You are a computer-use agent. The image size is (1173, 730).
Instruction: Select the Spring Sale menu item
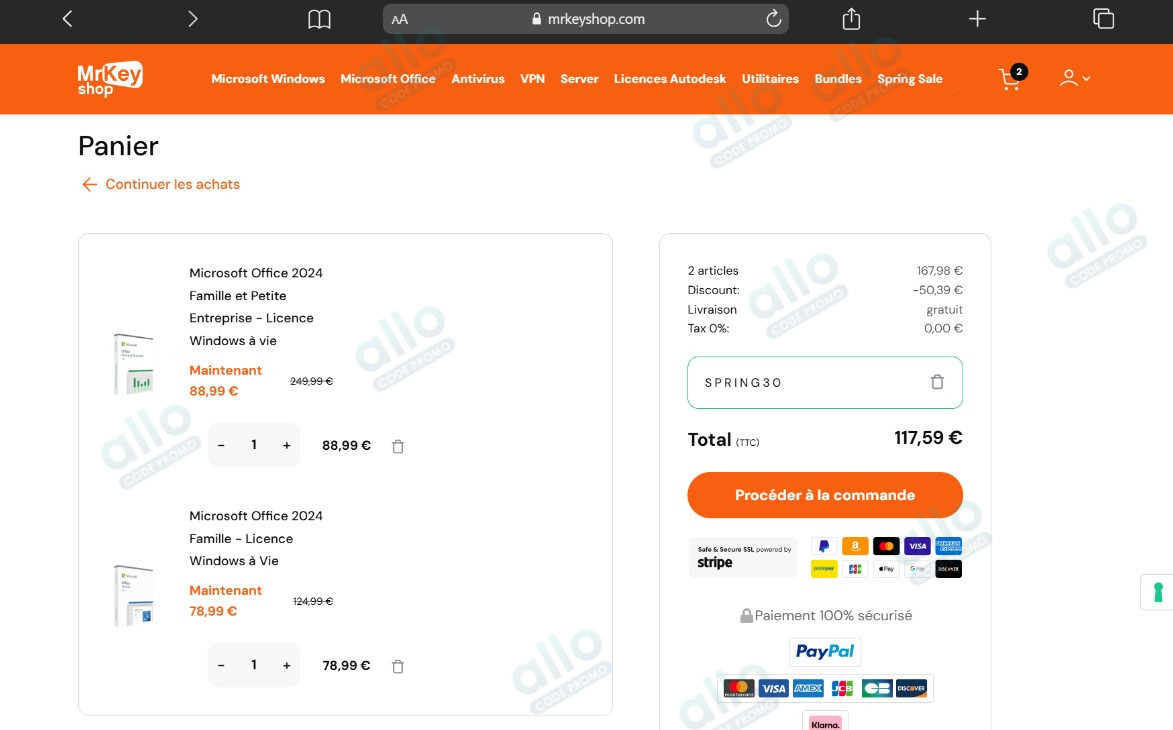pos(909,78)
